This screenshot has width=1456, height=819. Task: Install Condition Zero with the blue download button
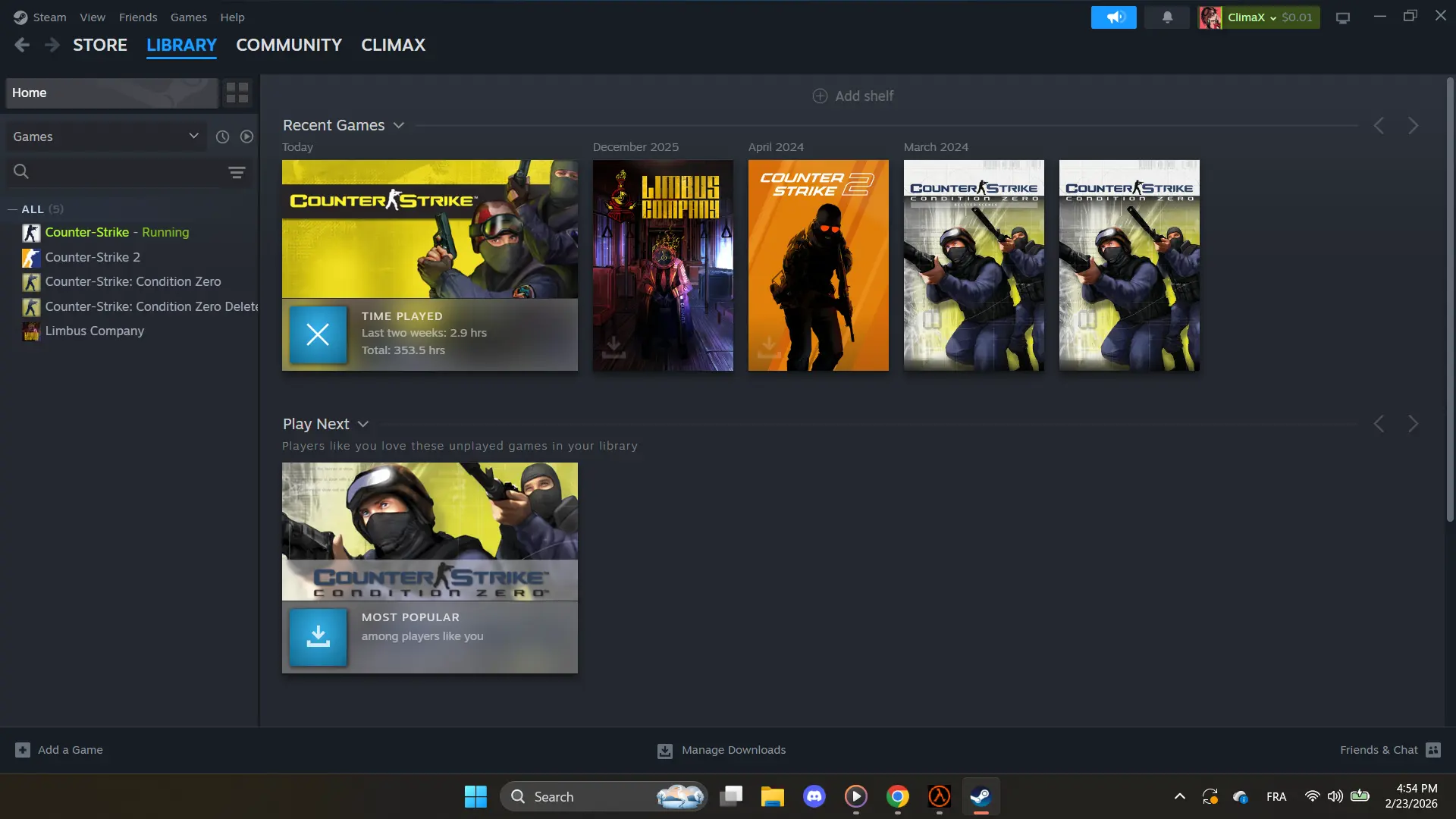pyautogui.click(x=318, y=637)
